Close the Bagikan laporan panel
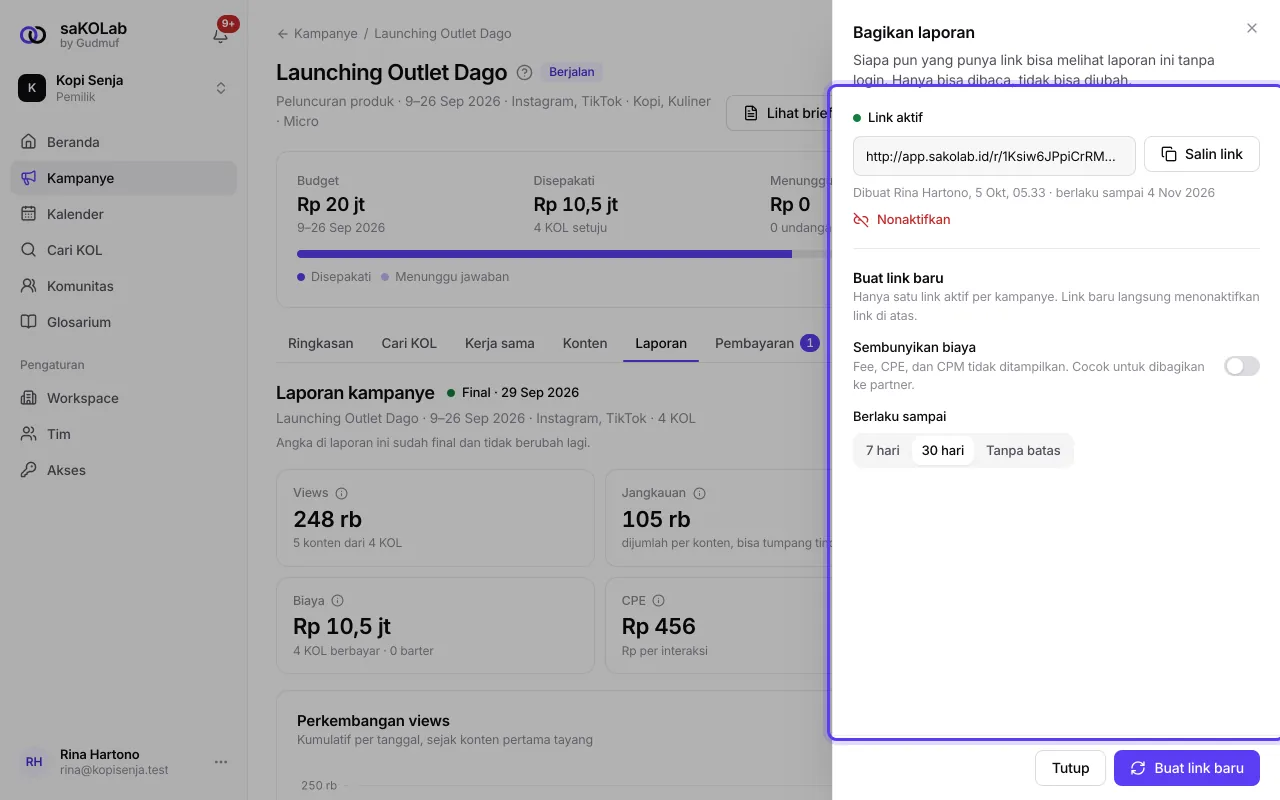The height and width of the screenshot is (800, 1280). pos(1252,28)
